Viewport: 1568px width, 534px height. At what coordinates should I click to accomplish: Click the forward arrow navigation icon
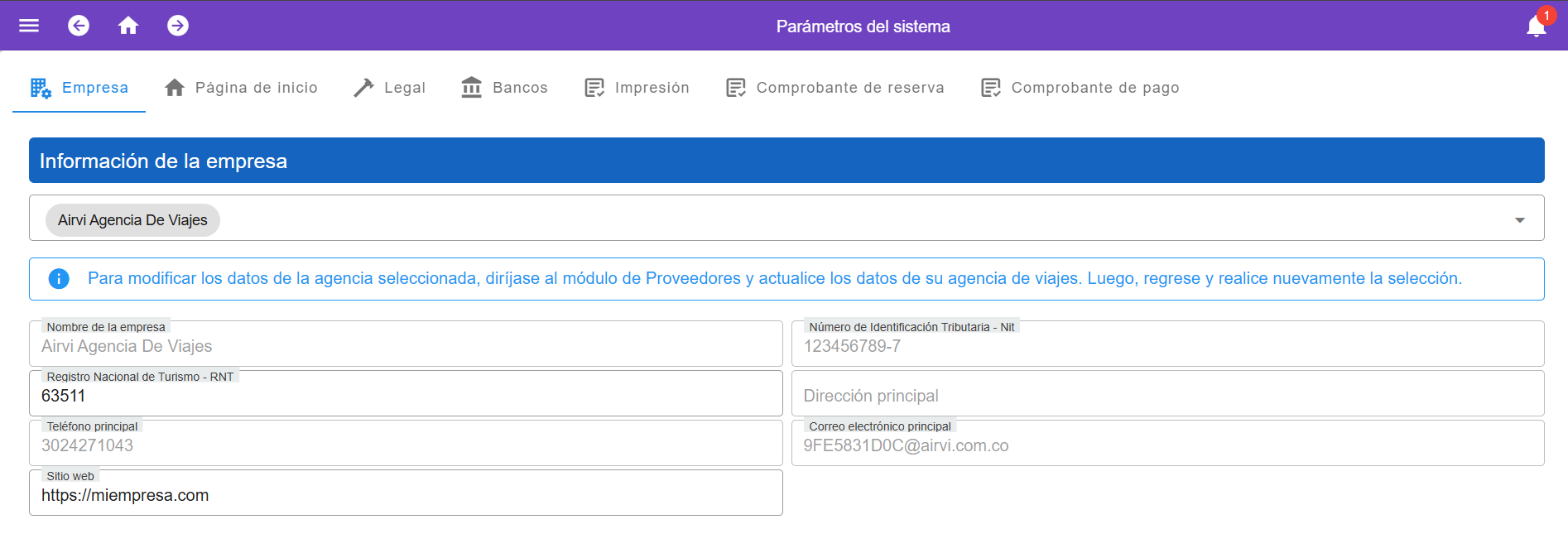pos(178,26)
